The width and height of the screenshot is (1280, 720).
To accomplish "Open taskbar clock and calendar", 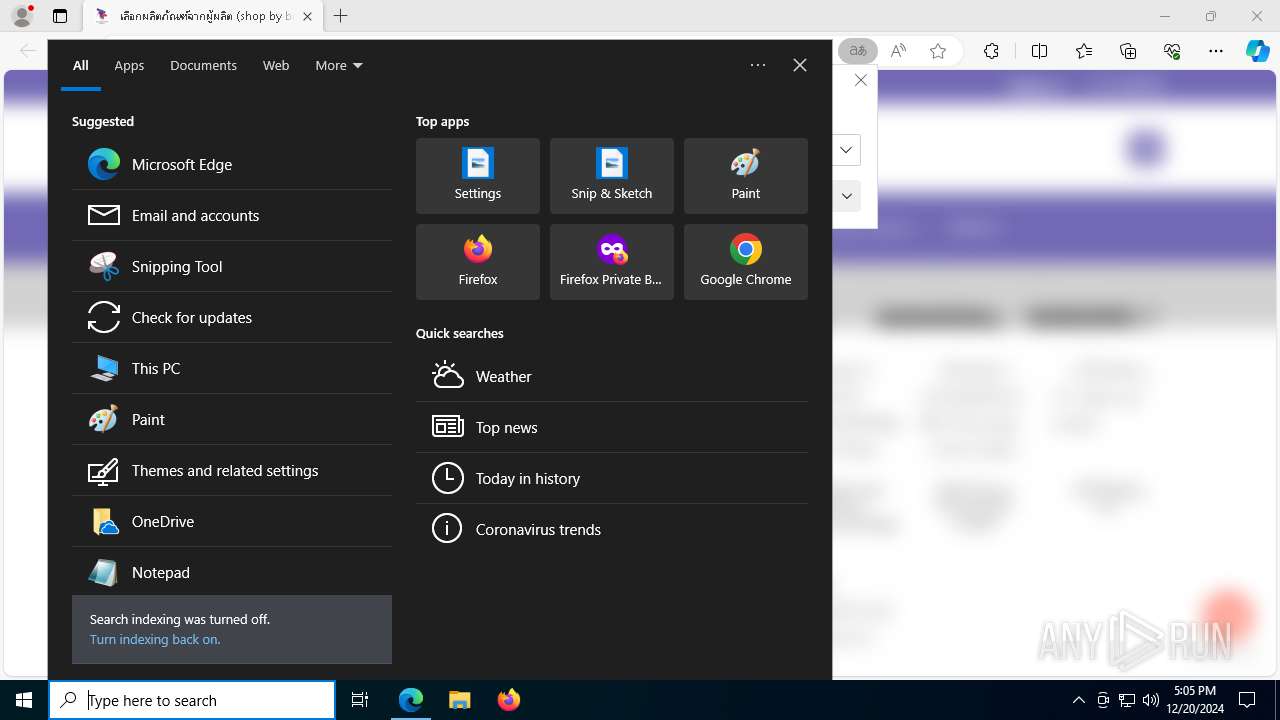I will point(1195,700).
